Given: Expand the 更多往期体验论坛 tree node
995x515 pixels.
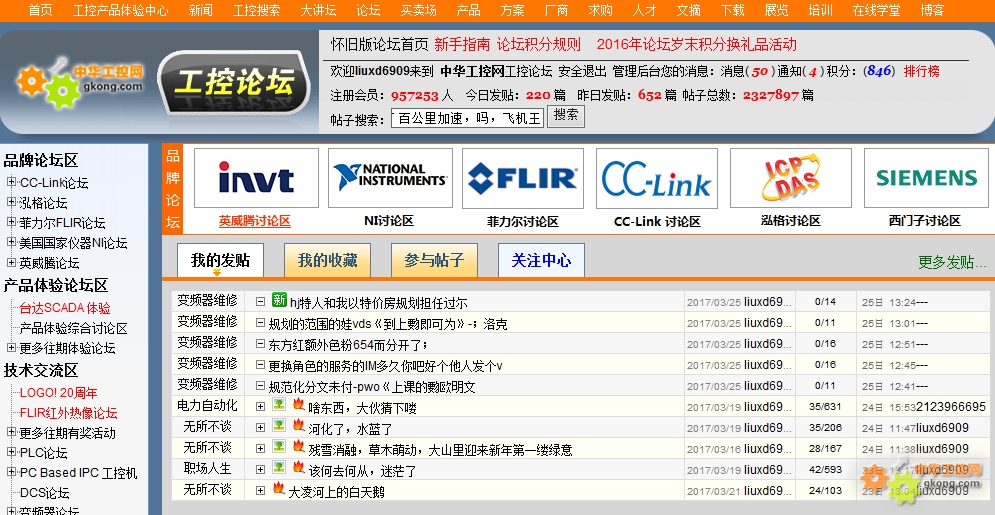Looking at the screenshot, I should (x=11, y=348).
